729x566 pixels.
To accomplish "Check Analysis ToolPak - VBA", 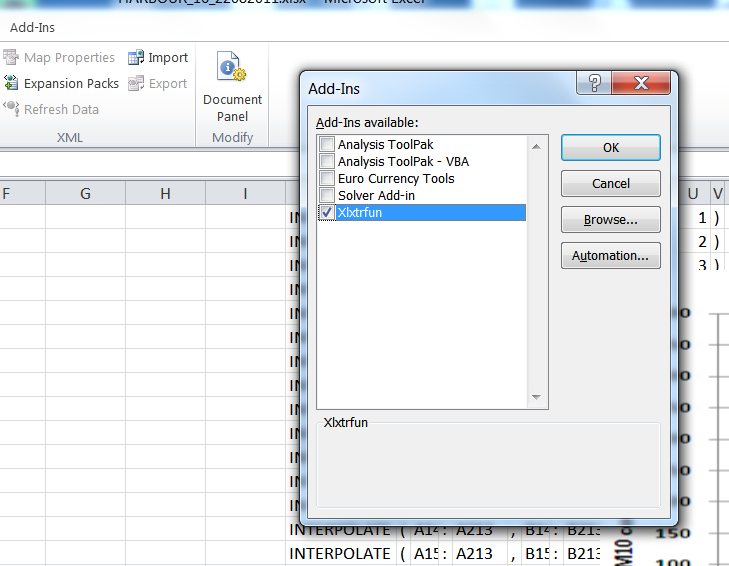I will [327, 161].
